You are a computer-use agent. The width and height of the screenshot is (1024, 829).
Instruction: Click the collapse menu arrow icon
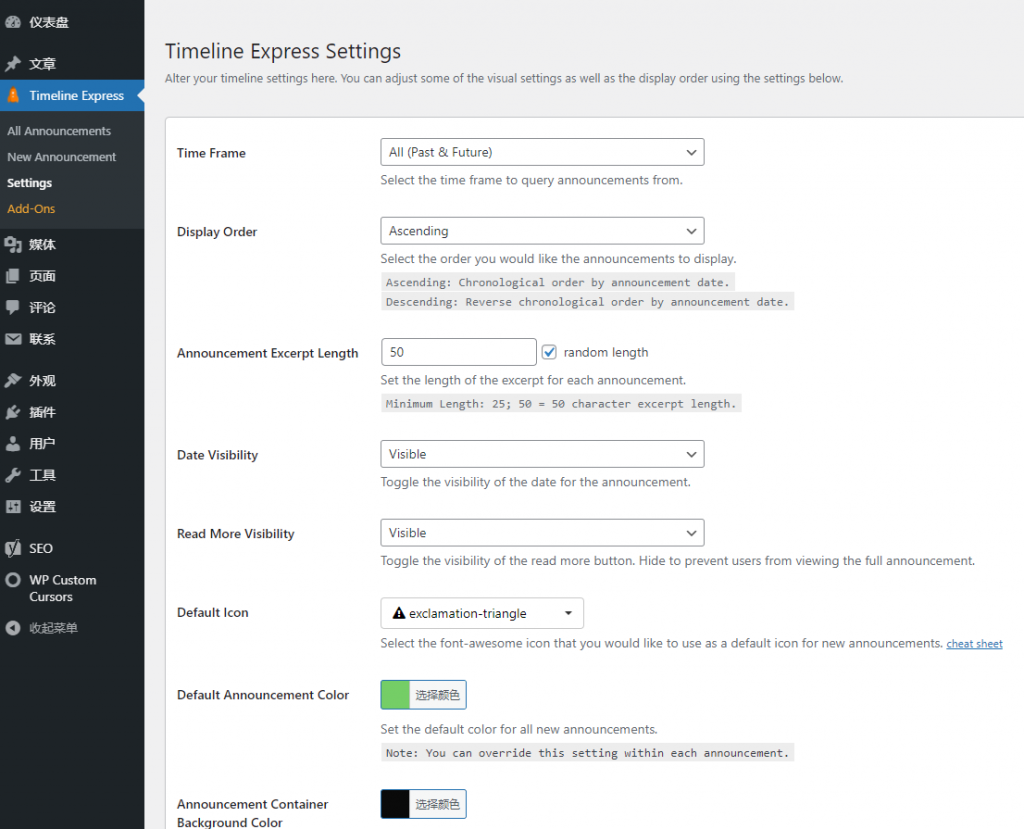(13, 628)
